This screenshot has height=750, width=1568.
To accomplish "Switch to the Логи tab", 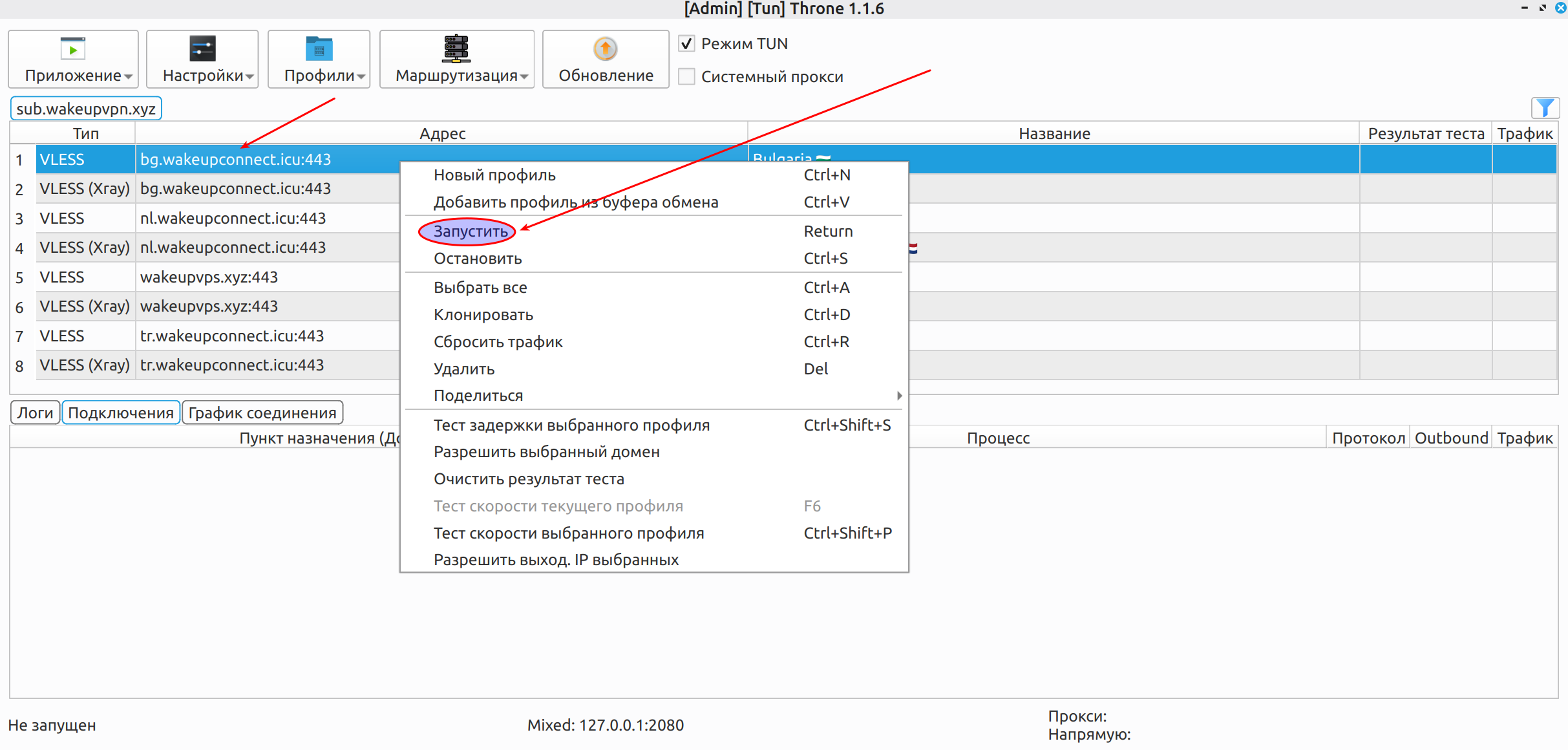I will point(36,412).
